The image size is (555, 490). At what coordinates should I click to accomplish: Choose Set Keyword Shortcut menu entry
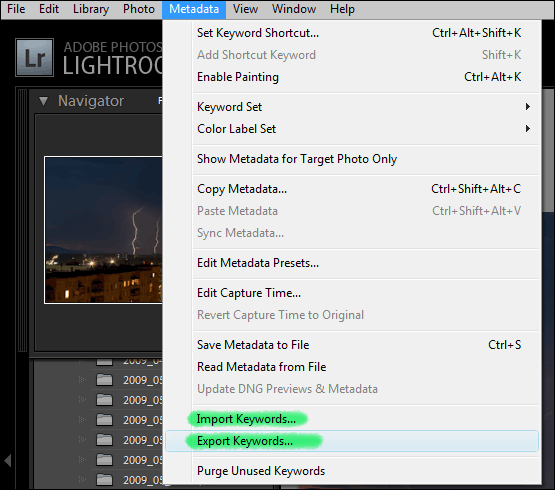(x=352, y=33)
